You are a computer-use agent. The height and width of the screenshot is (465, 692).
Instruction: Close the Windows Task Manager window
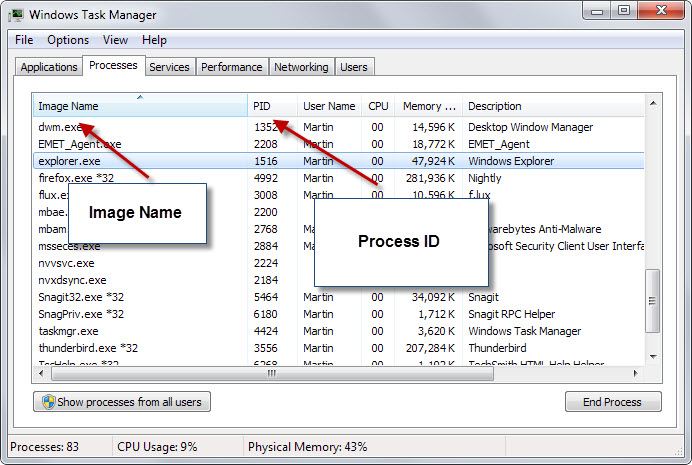tap(661, 11)
